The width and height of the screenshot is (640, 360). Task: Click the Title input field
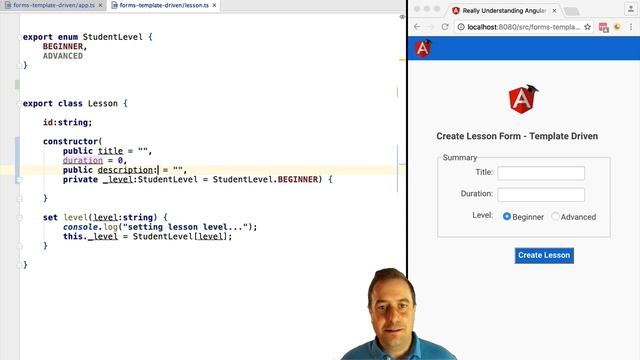[541, 173]
